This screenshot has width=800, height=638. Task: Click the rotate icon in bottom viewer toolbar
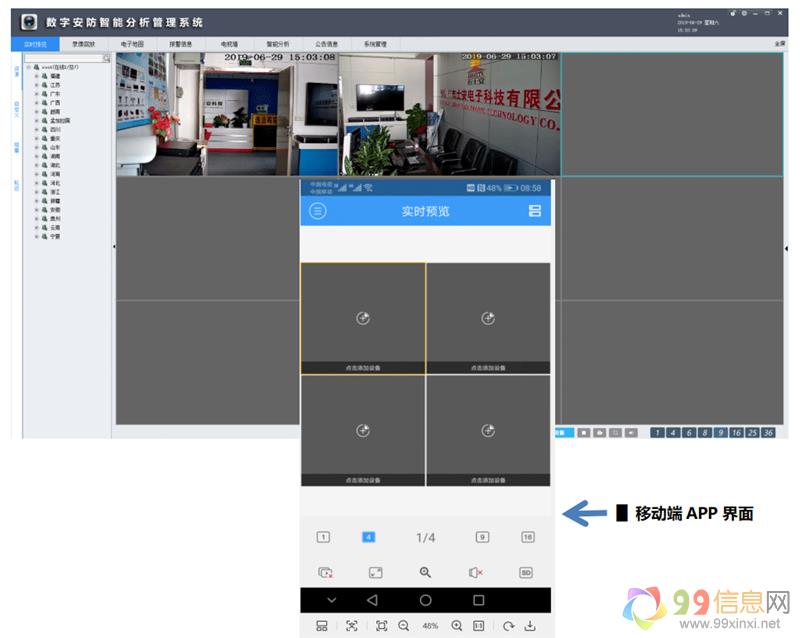pyautogui.click(x=508, y=626)
